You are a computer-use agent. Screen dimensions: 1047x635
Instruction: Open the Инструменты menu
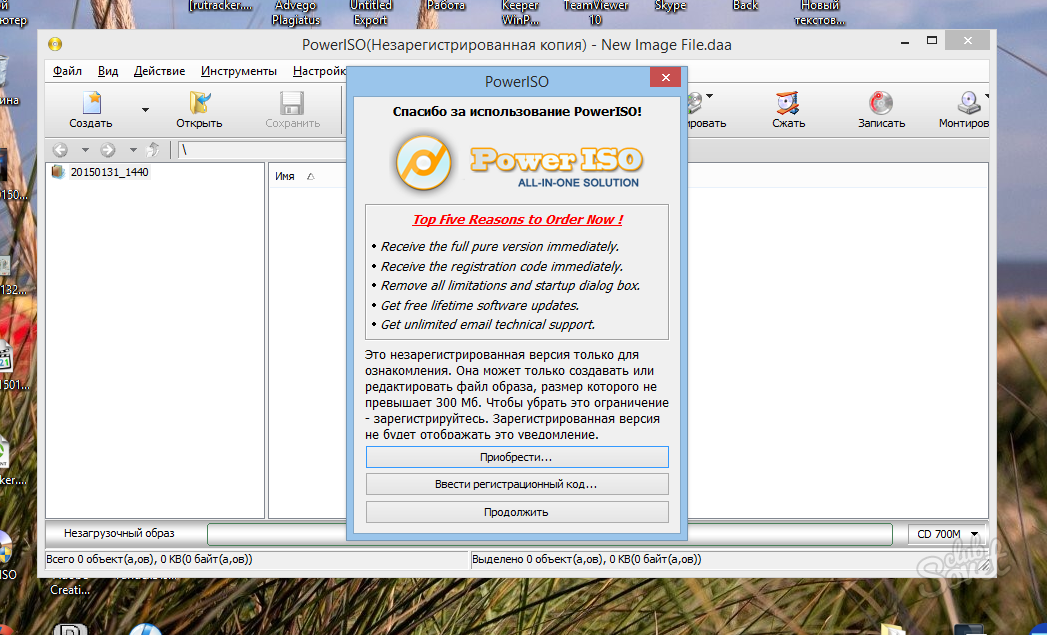point(238,71)
